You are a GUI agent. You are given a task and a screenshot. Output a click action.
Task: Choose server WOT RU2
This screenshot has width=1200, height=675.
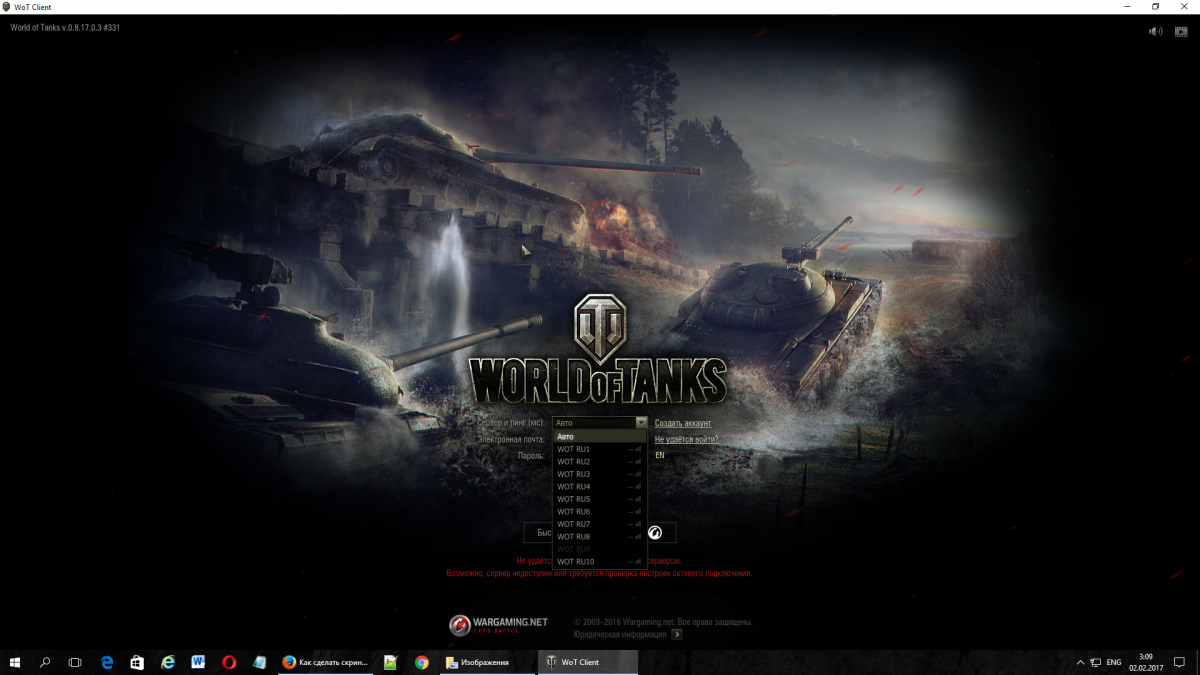click(x=600, y=462)
